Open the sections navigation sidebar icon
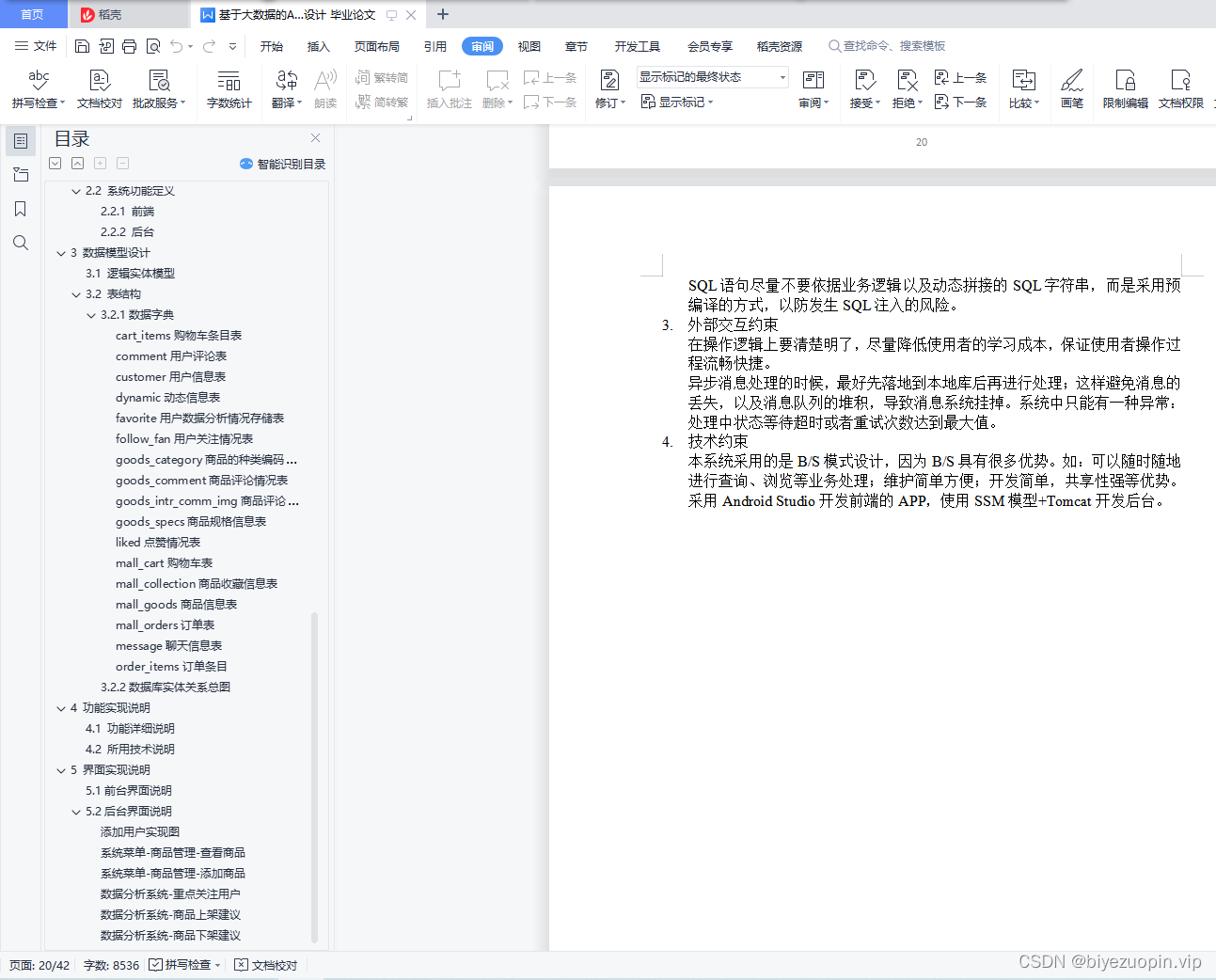This screenshot has height=980, width=1216. click(x=21, y=175)
